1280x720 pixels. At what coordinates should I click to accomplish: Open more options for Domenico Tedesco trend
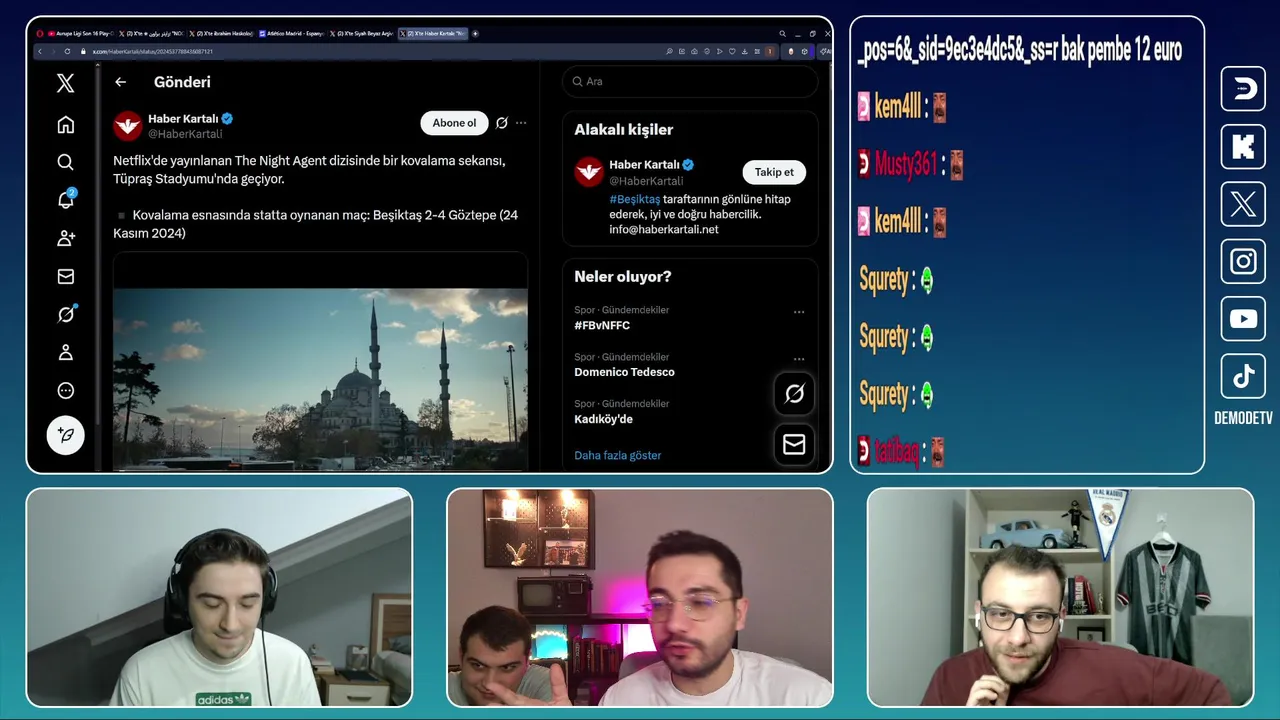[799, 358]
